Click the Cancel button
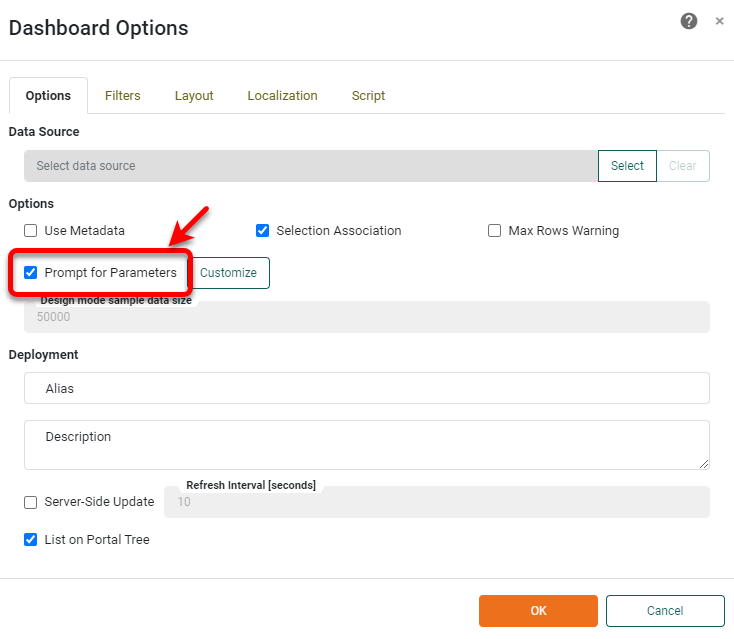This screenshot has width=734, height=639. click(664, 611)
